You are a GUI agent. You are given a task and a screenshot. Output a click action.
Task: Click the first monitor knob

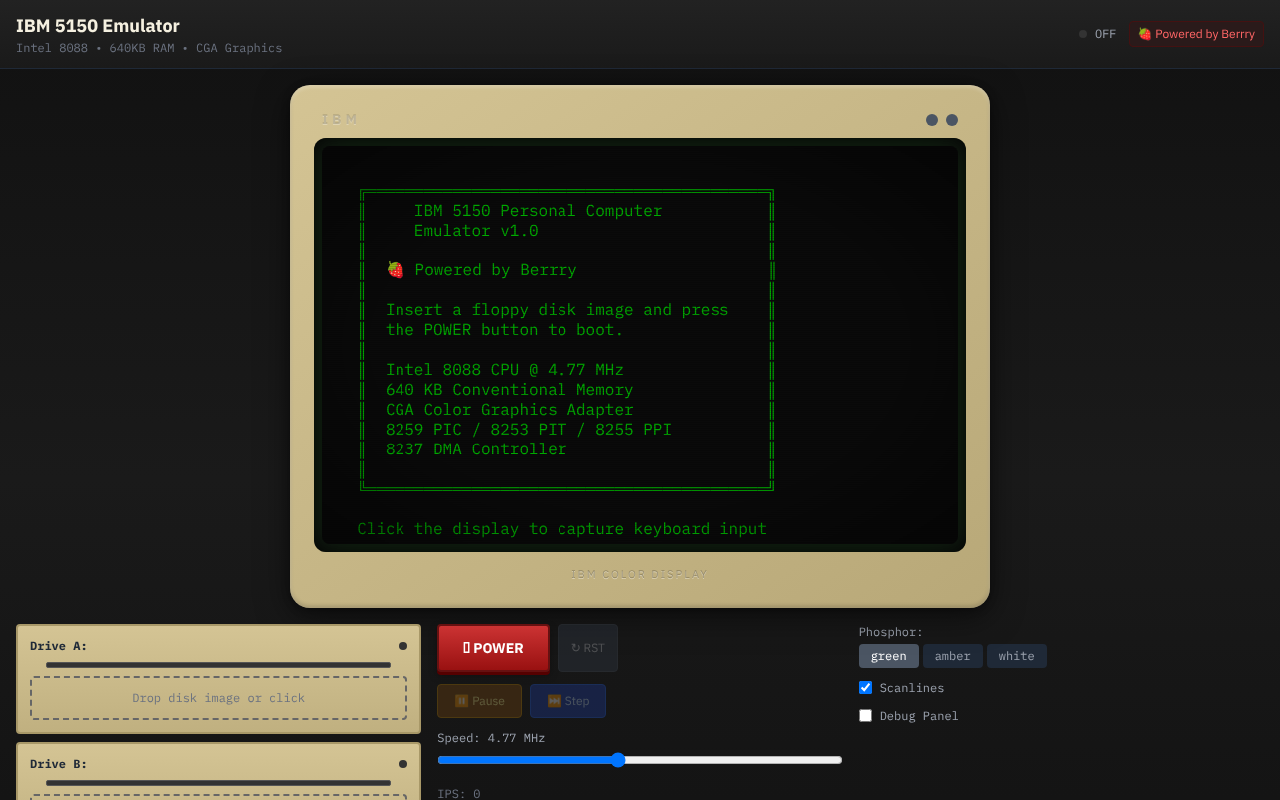pyautogui.click(x=932, y=120)
